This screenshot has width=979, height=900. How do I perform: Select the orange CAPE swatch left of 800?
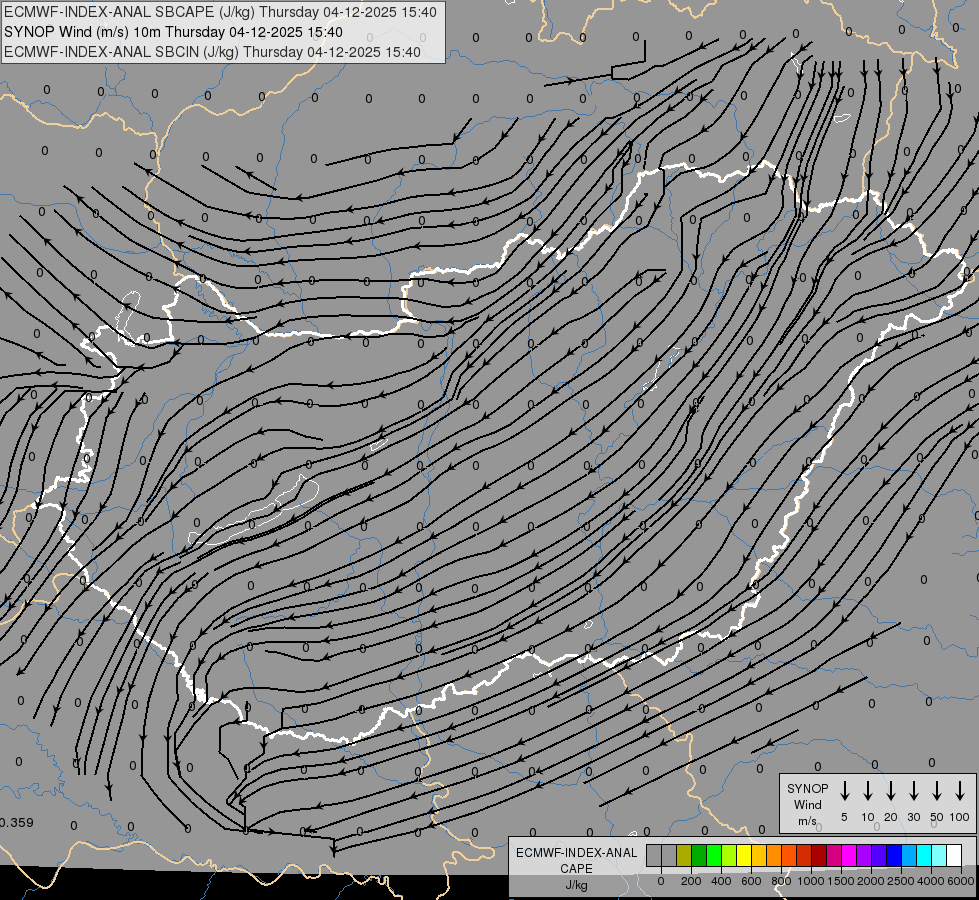[774, 855]
